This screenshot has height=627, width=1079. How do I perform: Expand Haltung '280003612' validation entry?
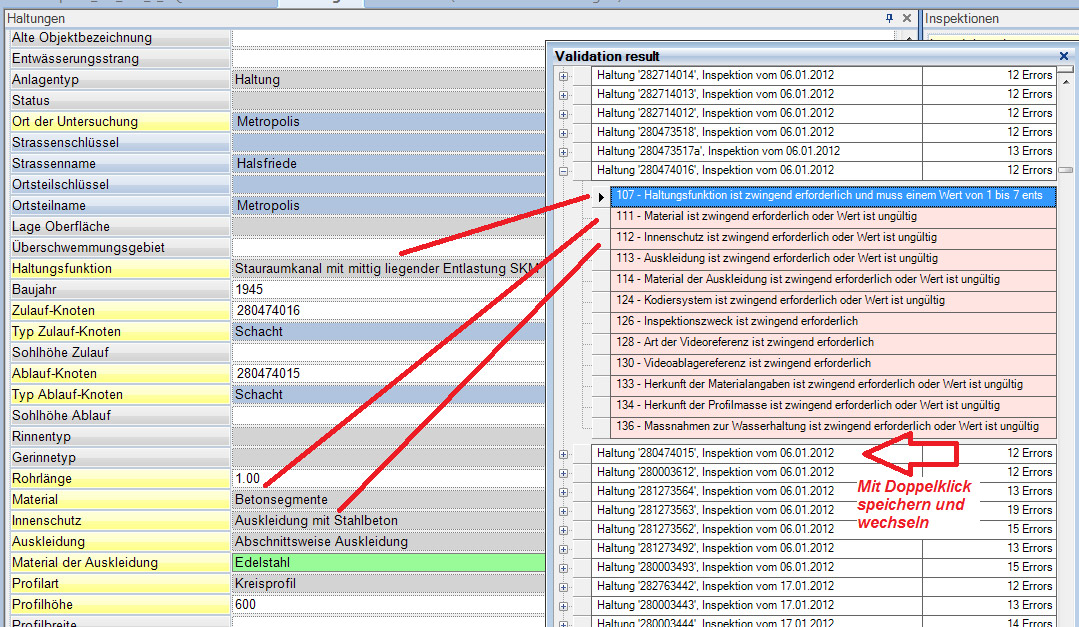[564, 474]
